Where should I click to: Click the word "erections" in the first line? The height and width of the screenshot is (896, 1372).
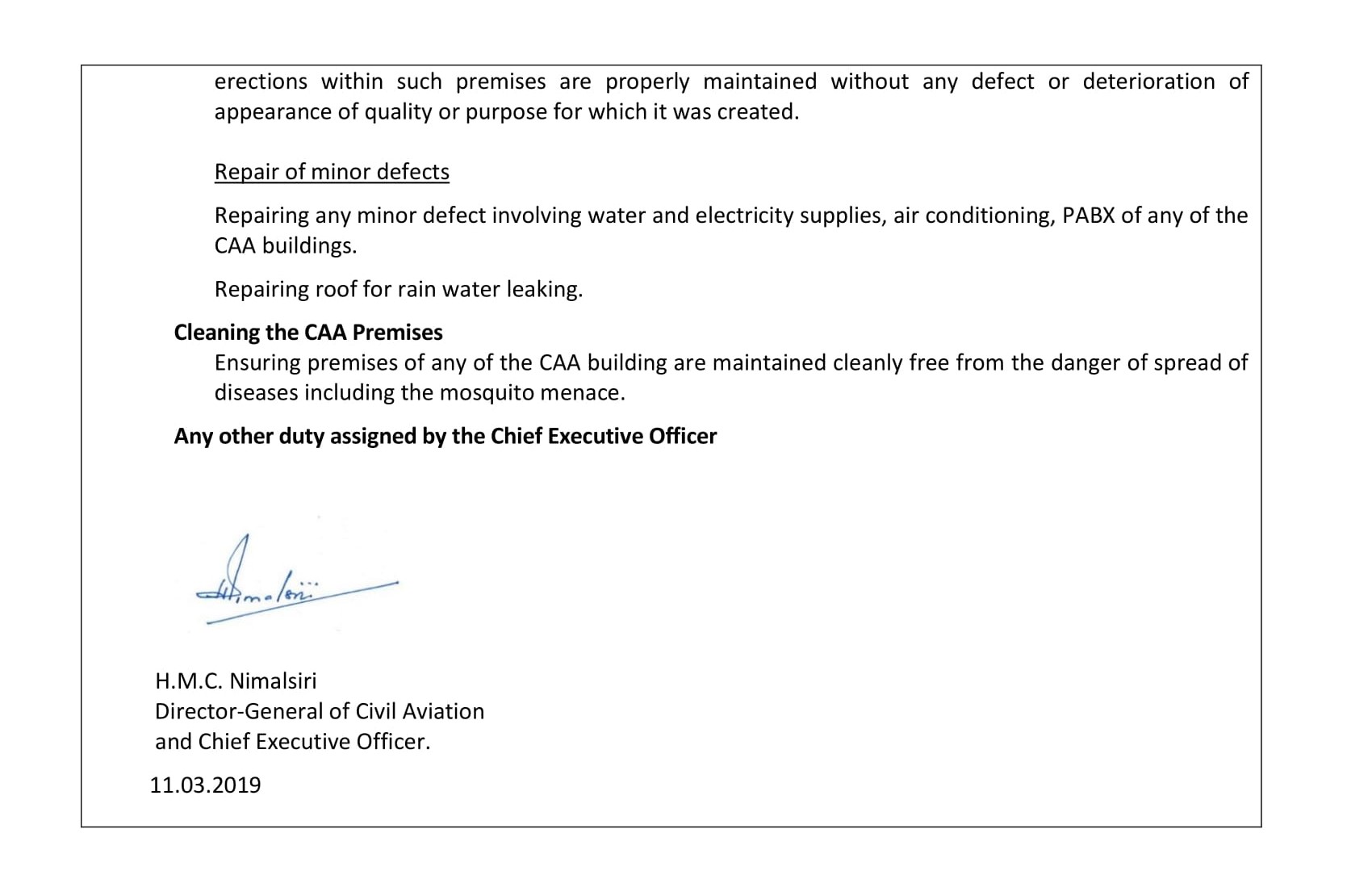(261, 82)
